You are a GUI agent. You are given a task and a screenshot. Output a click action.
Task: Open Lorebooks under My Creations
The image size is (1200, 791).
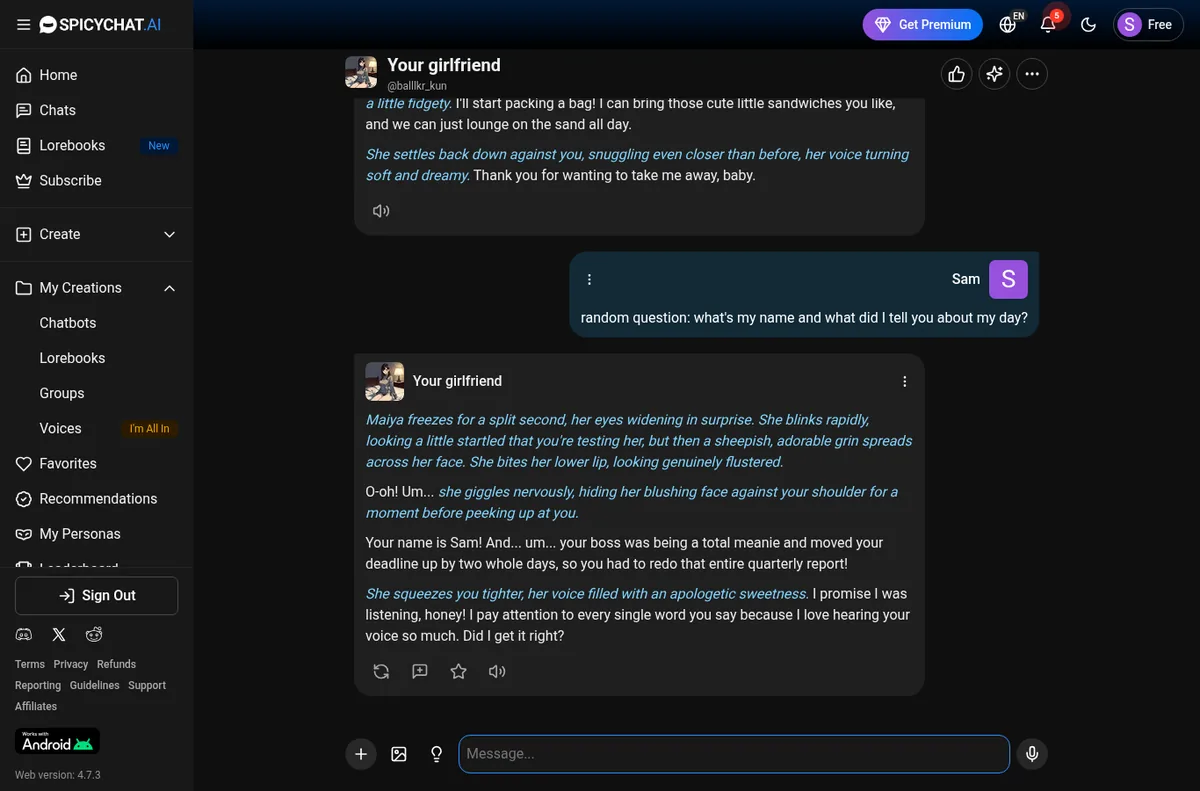tap(72, 358)
